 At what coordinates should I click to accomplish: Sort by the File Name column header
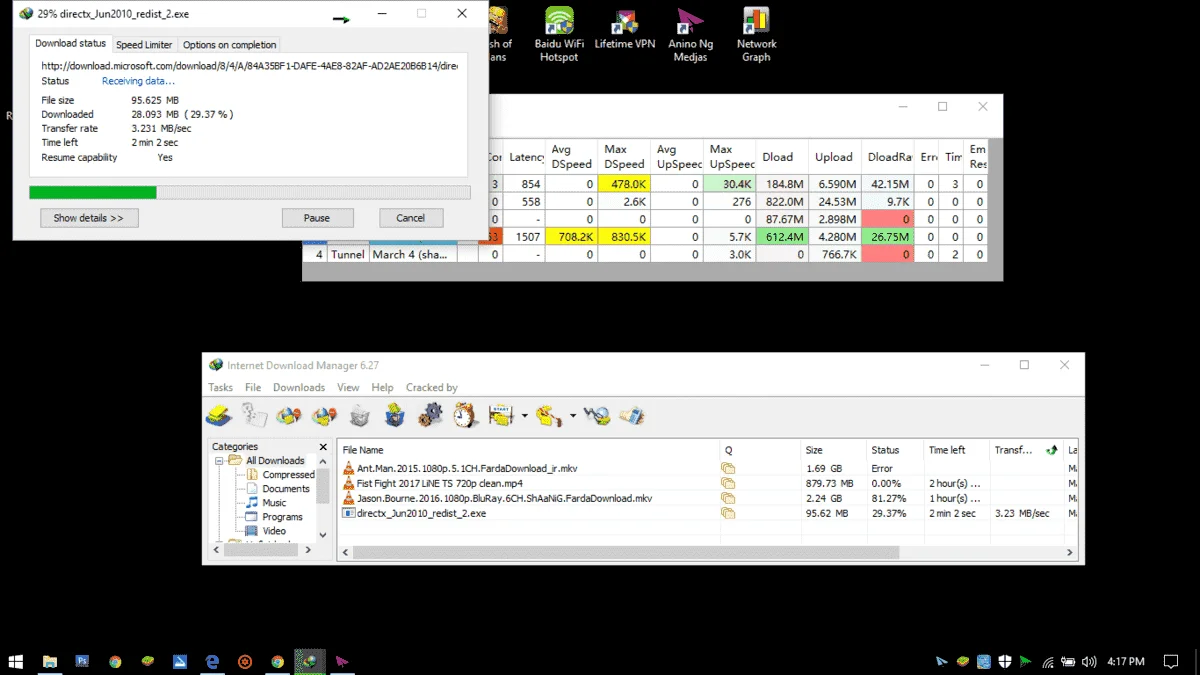(529, 450)
